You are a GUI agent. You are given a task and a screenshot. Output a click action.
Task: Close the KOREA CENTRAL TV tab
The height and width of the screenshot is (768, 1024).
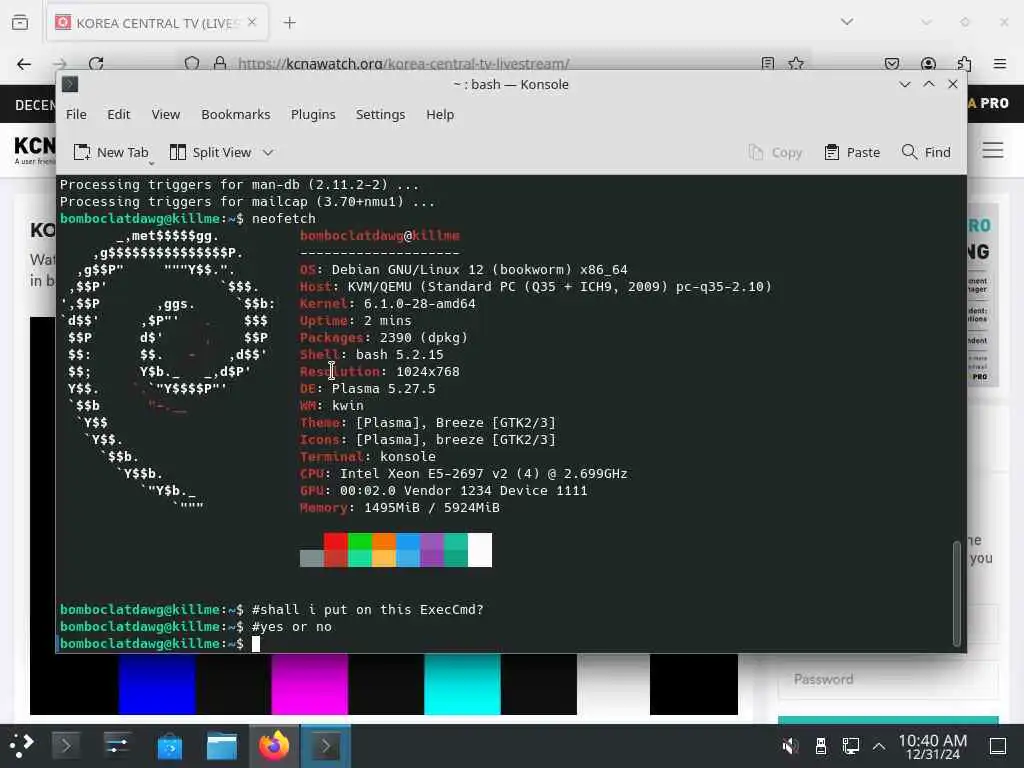252,23
